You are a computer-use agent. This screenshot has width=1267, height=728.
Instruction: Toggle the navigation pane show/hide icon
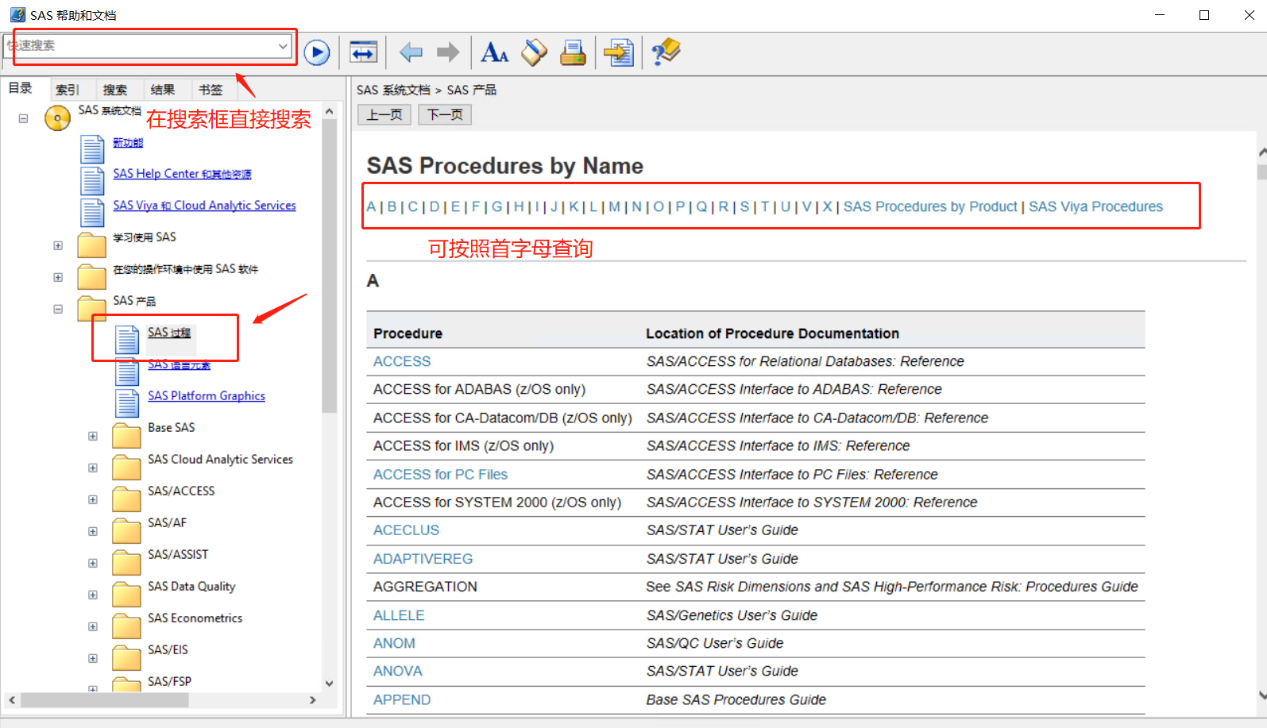(363, 52)
